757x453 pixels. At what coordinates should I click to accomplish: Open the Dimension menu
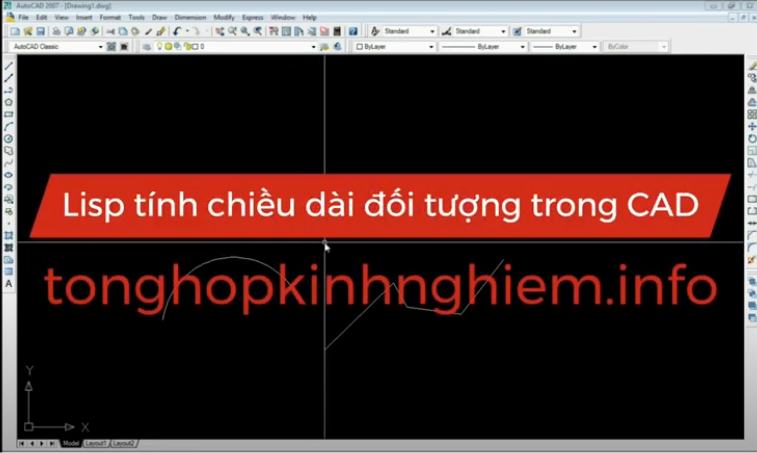(x=190, y=17)
